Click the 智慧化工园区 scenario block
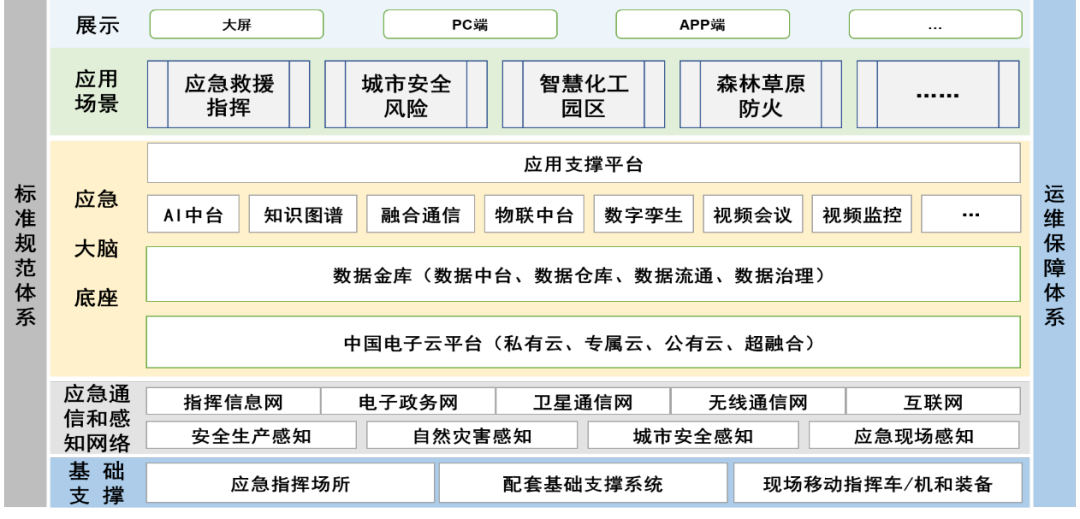Viewport: 1080px width, 519px height. coord(583,95)
